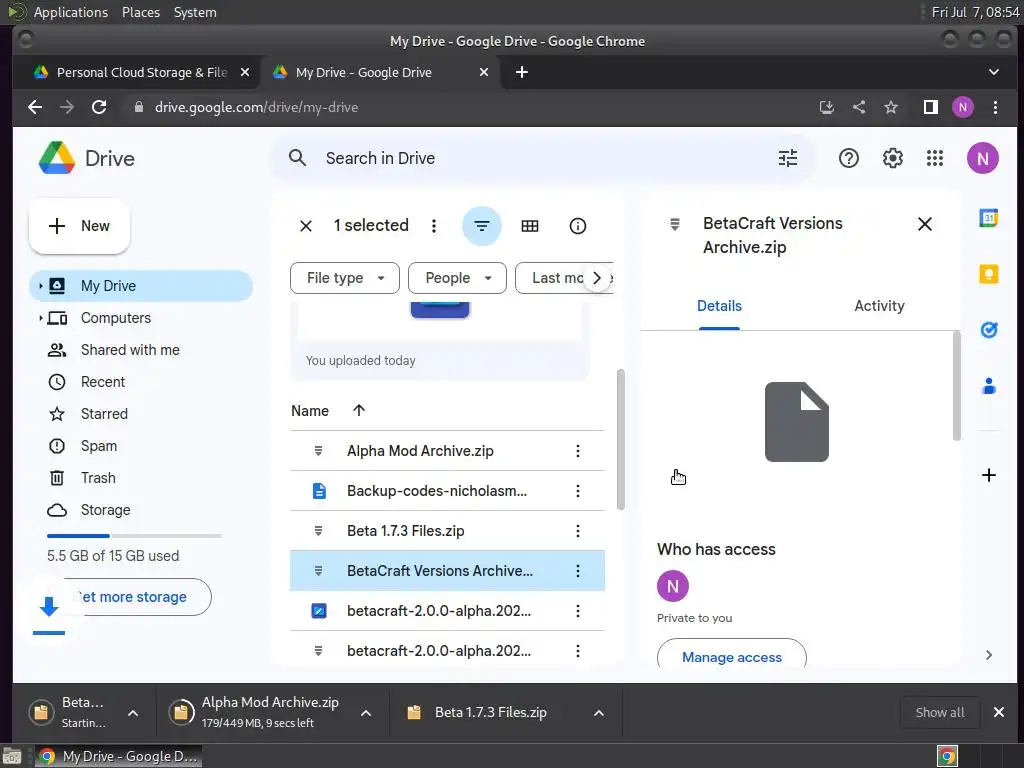The height and width of the screenshot is (768, 1024).
Task: Clear the current selection with X
Action: click(x=306, y=226)
